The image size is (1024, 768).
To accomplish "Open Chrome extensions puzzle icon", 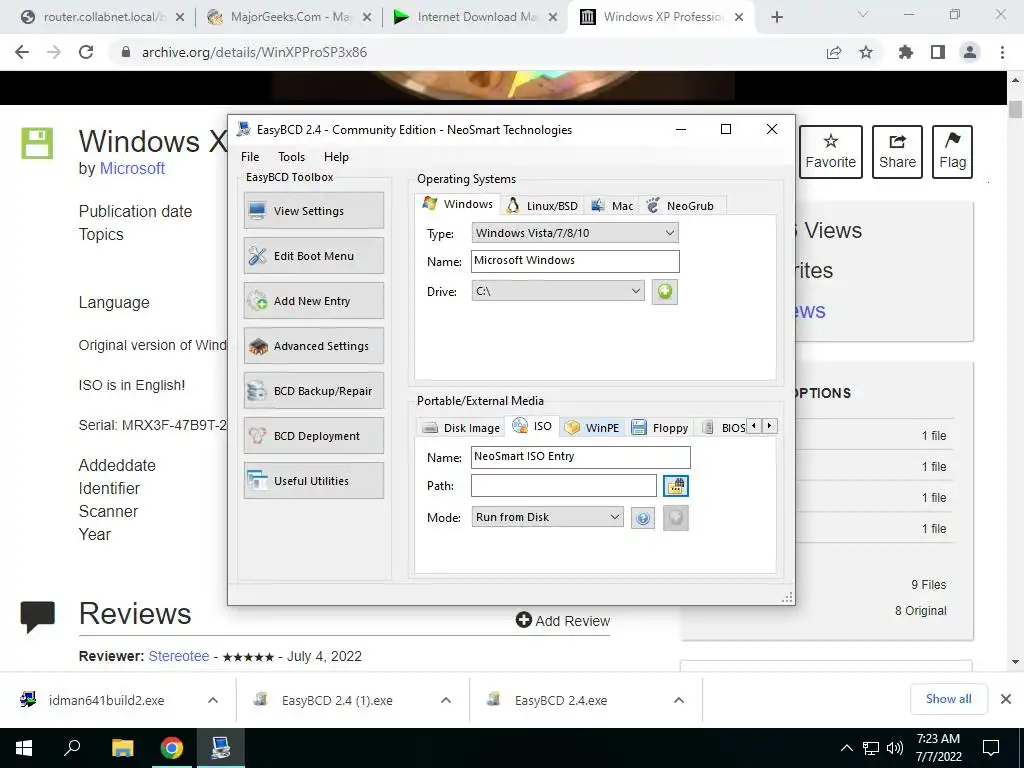I will [x=906, y=52].
